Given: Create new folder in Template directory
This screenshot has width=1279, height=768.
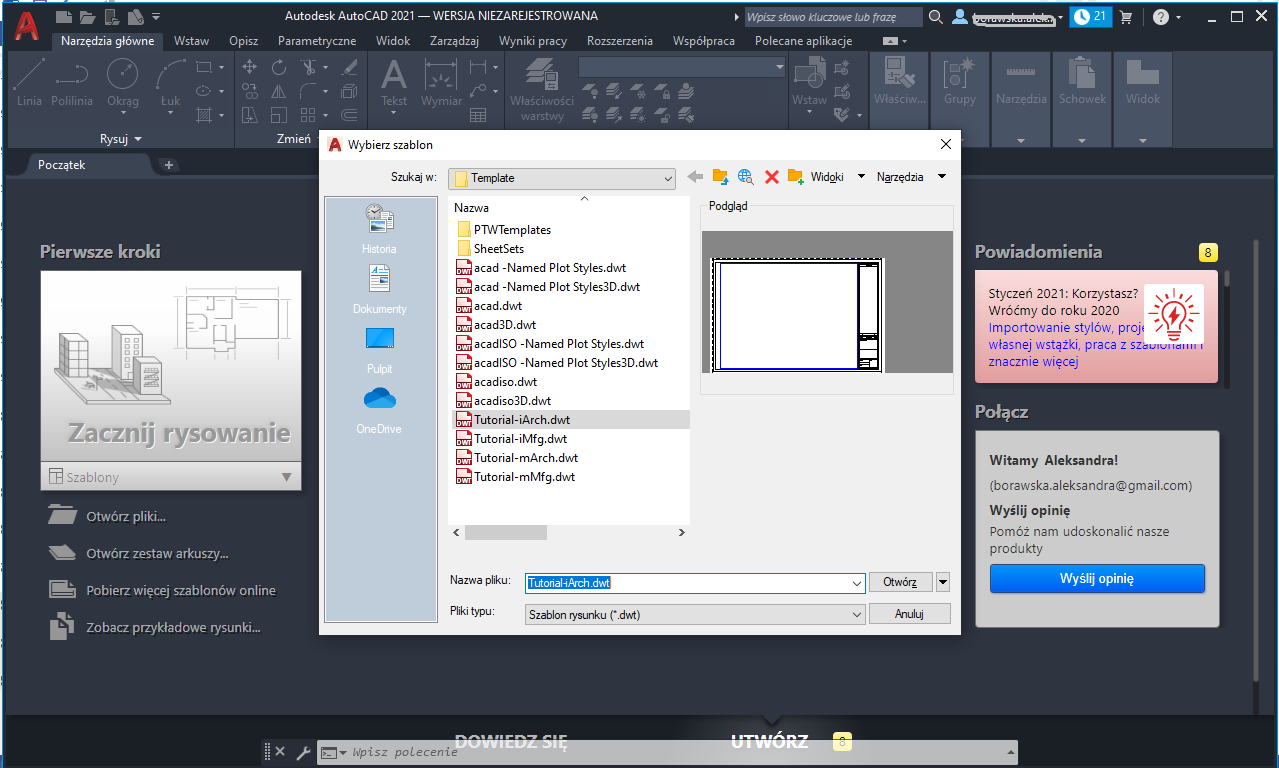Looking at the screenshot, I should click(796, 177).
